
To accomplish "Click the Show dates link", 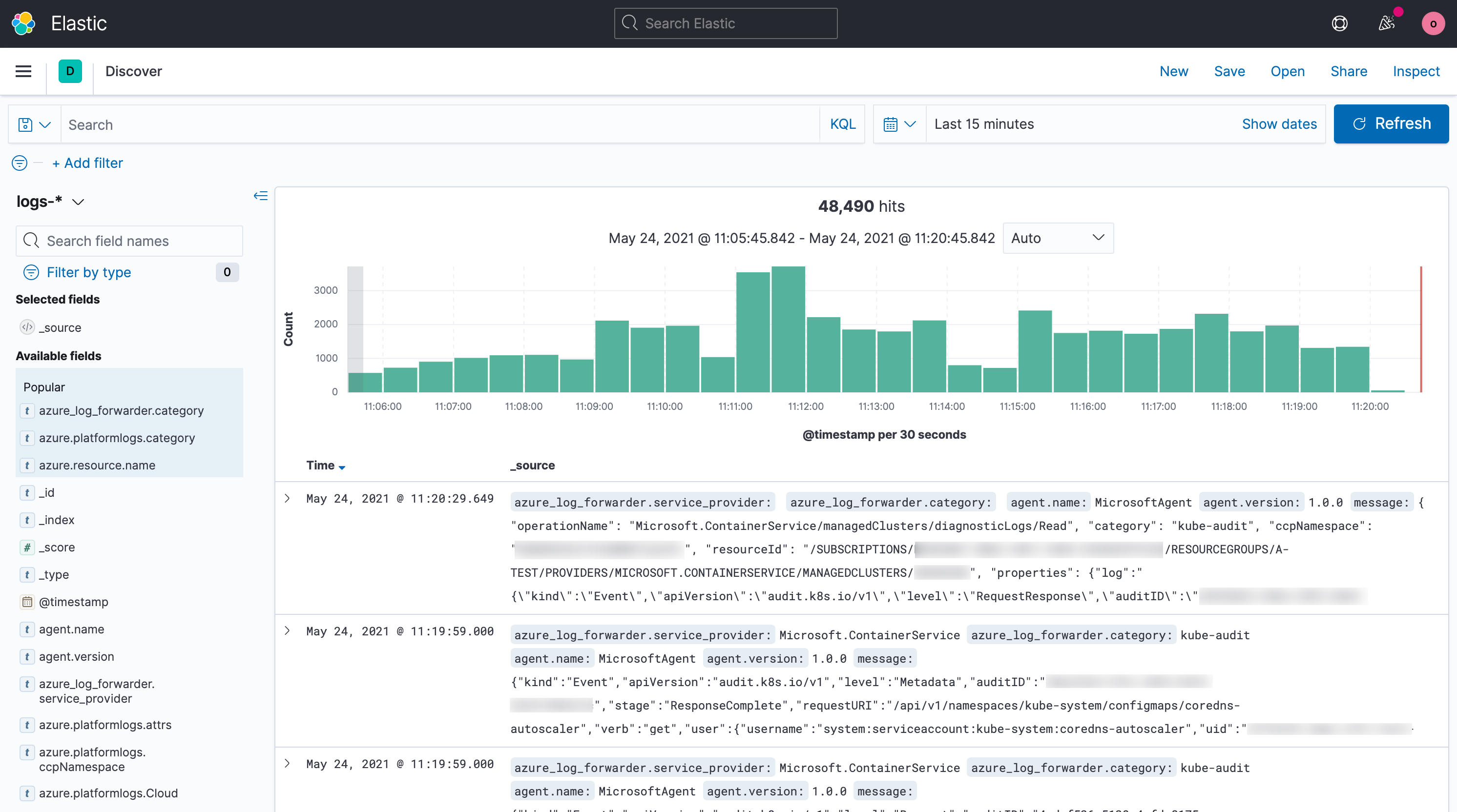I will tap(1279, 124).
